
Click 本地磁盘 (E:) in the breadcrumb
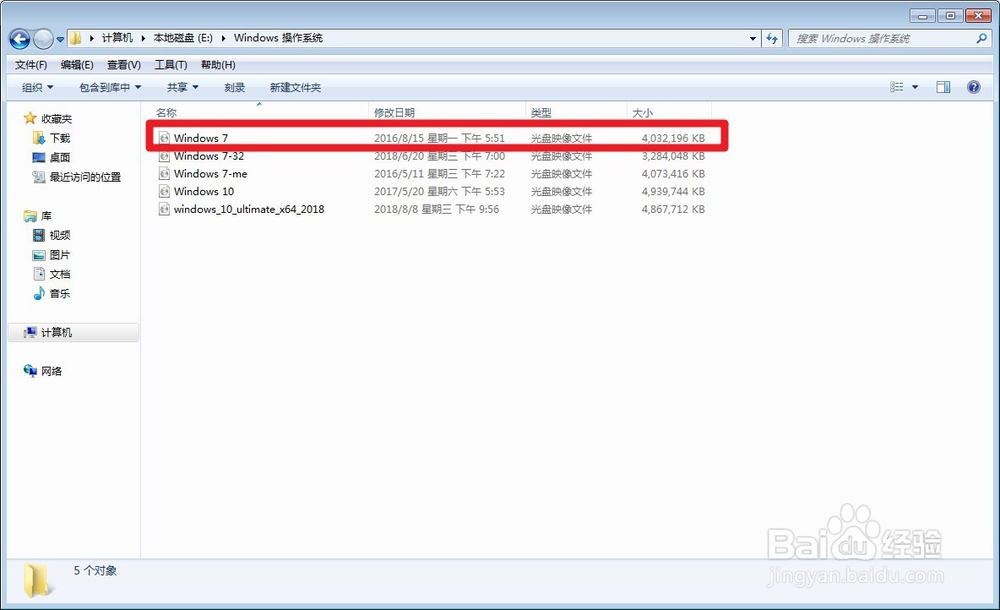click(x=183, y=38)
